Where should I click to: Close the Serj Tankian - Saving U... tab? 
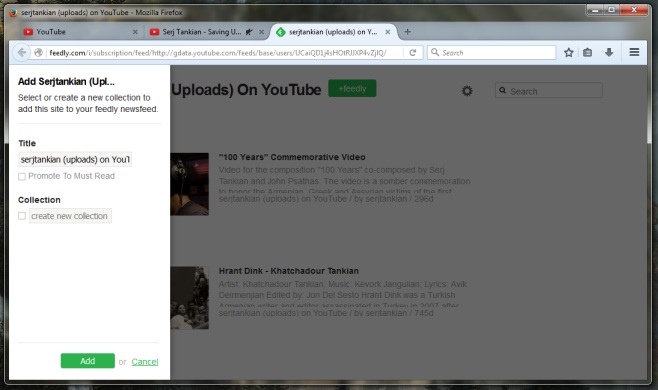click(261, 32)
